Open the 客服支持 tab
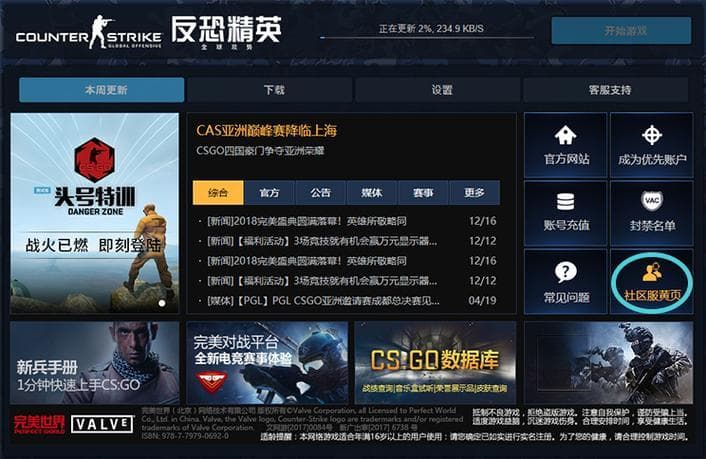Image resolution: width=706 pixels, height=459 pixels. click(x=606, y=90)
